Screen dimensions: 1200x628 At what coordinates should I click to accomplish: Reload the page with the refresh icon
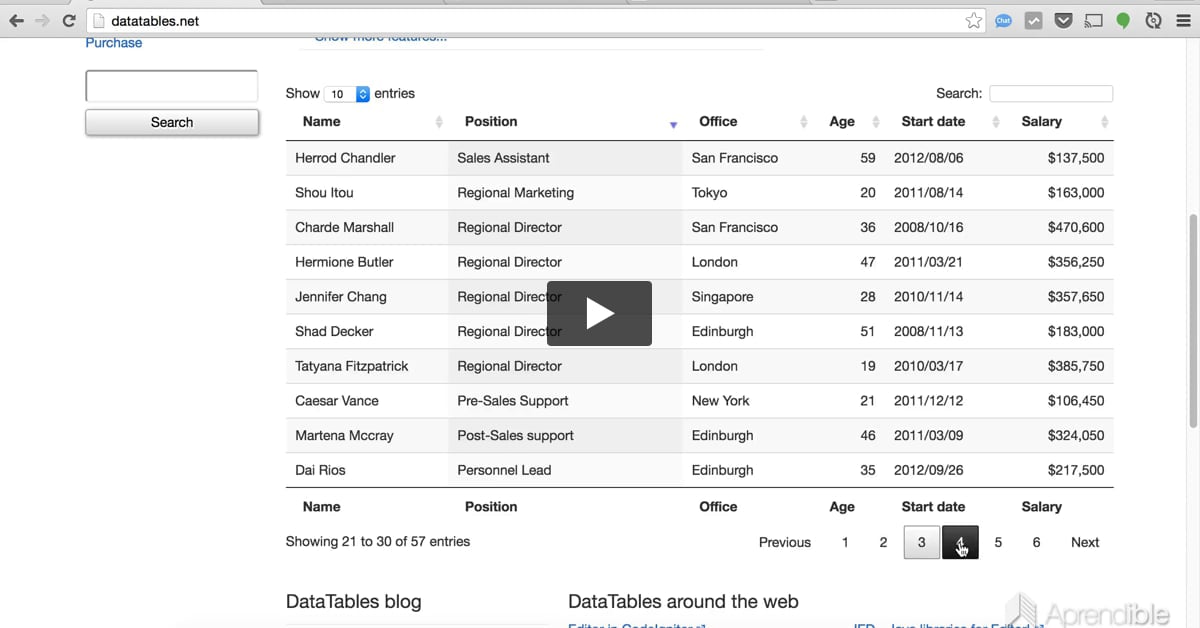[68, 20]
